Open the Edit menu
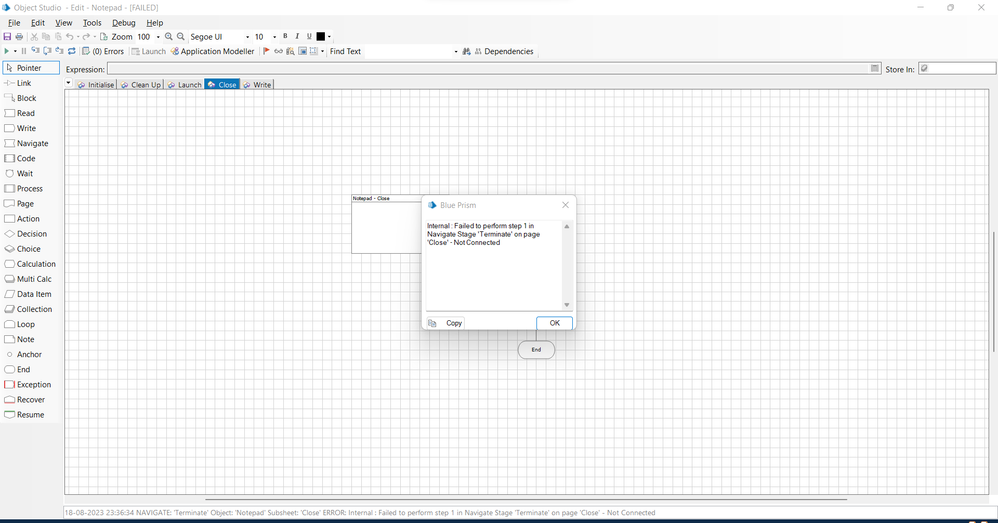The image size is (998, 523). (x=38, y=23)
